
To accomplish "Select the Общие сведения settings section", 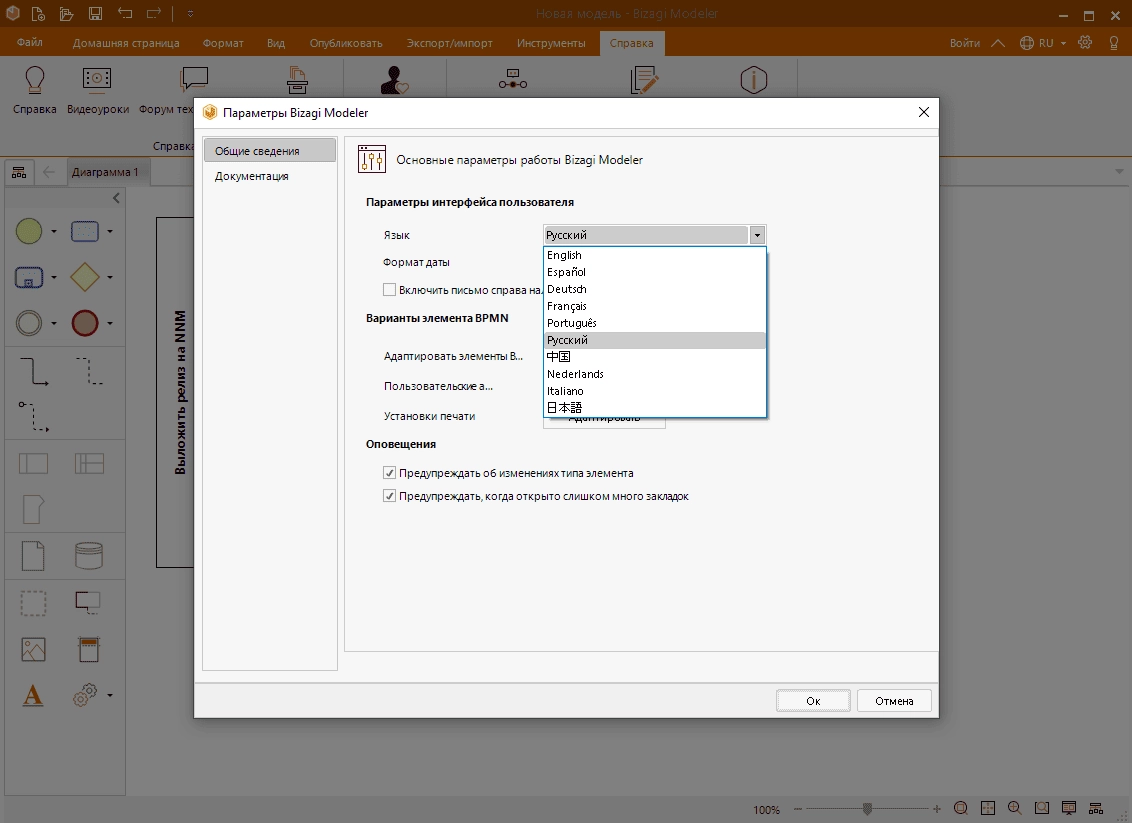I will [x=269, y=150].
